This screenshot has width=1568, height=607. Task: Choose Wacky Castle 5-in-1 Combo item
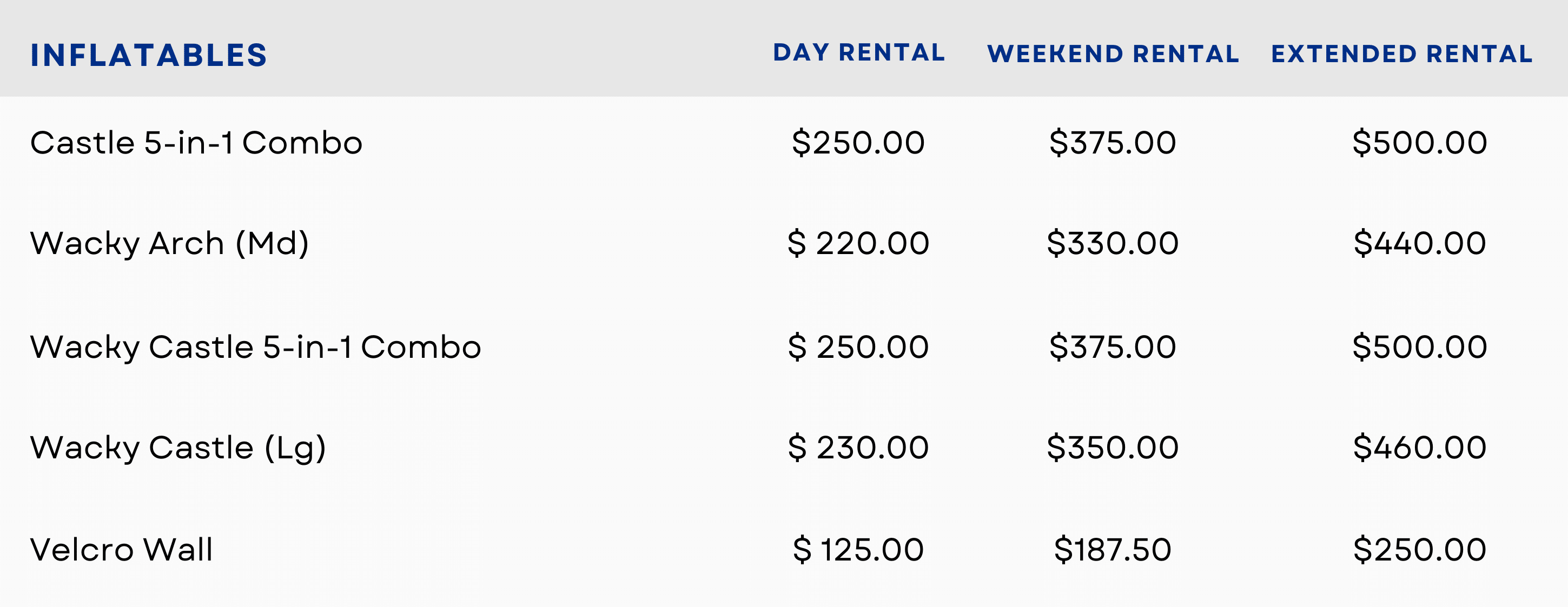[256, 348]
